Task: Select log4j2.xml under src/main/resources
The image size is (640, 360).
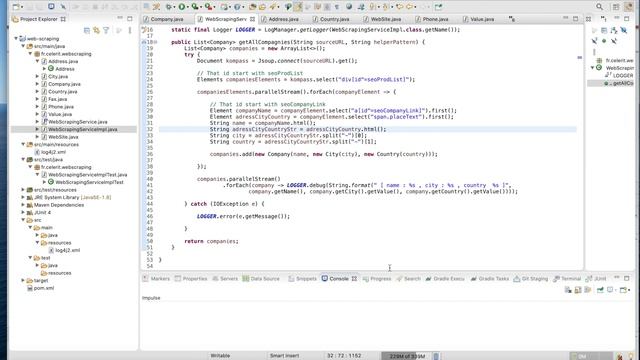Action: pyautogui.click(x=53, y=152)
